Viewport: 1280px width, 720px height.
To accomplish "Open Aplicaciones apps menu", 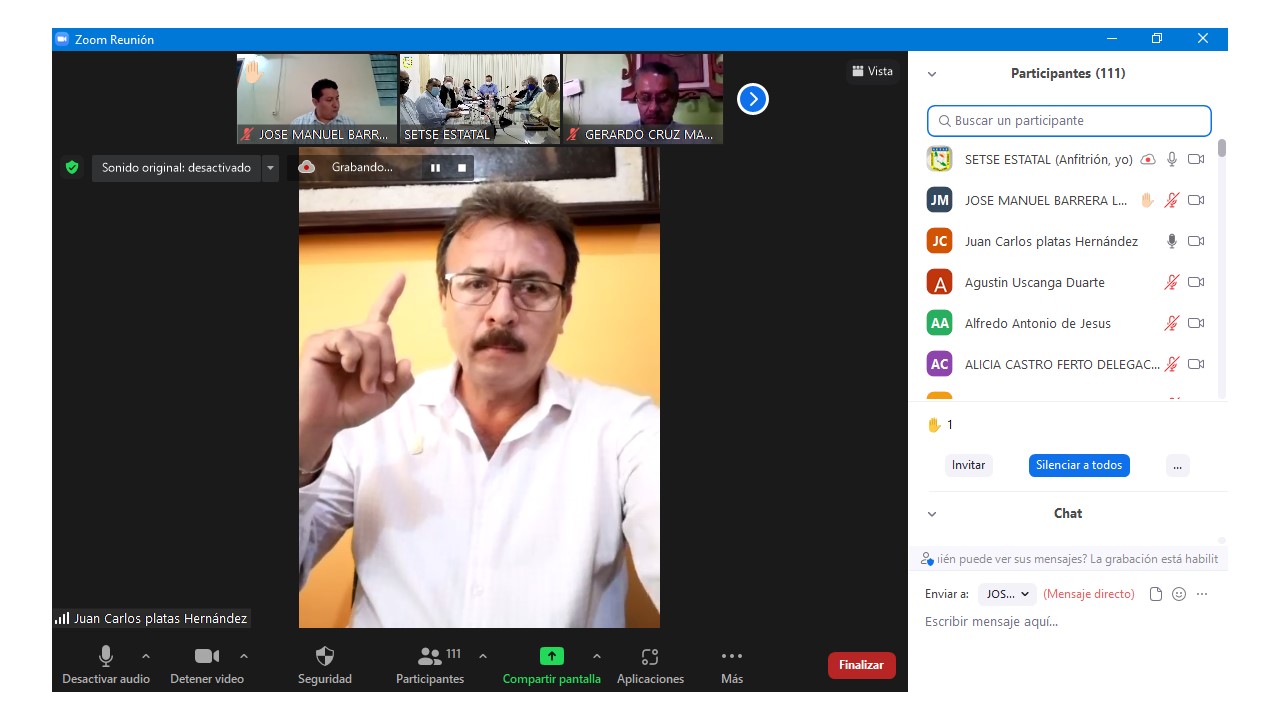I will 650,666.
